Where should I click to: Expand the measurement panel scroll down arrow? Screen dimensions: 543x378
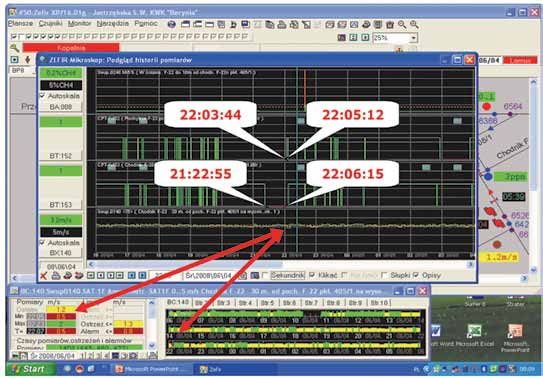pos(151,345)
